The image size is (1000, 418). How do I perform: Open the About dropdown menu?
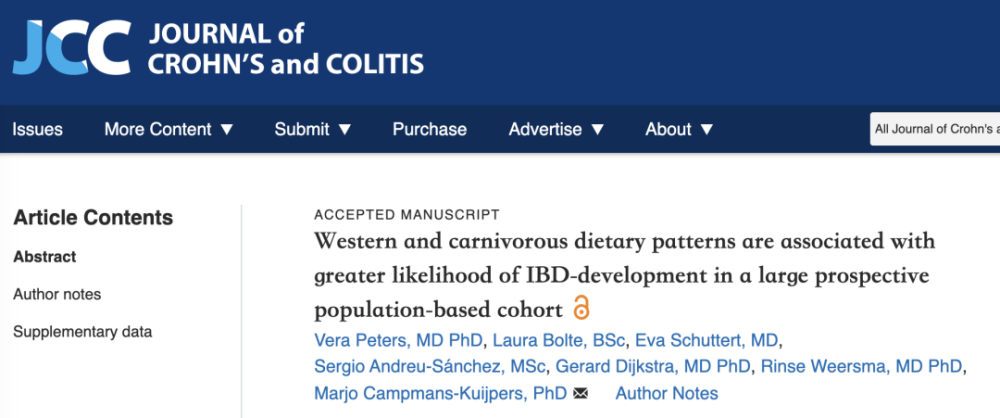point(679,129)
